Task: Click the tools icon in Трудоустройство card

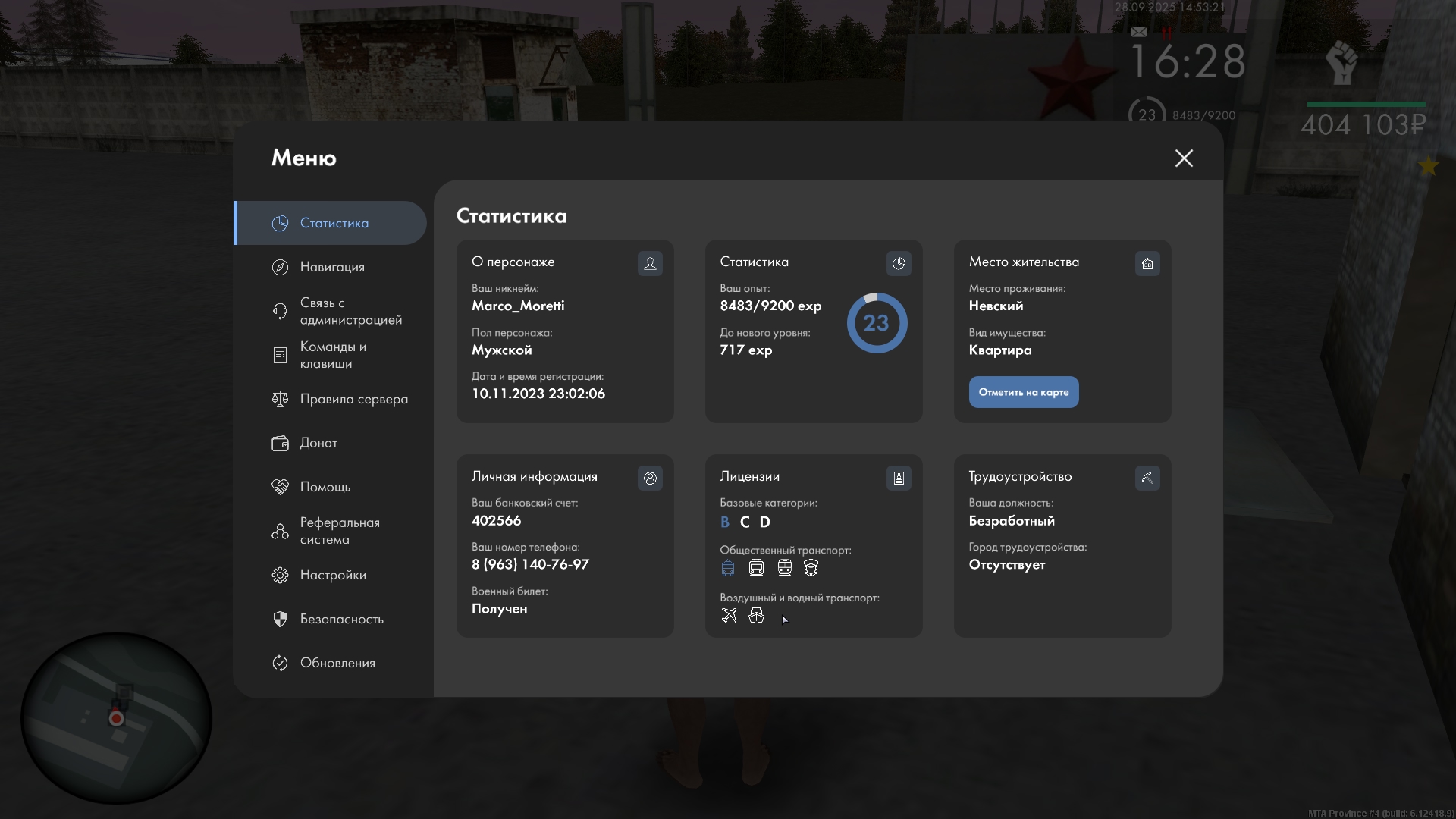Action: (x=1147, y=479)
